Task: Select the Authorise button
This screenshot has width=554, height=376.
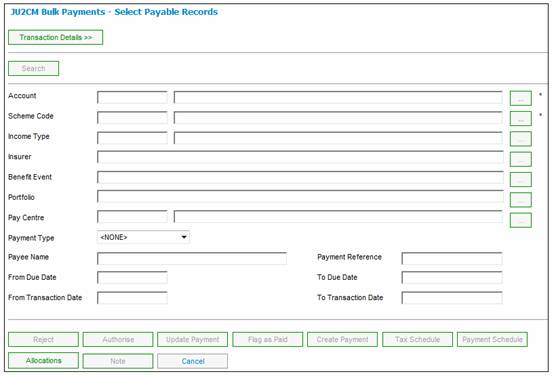Action: tap(118, 340)
